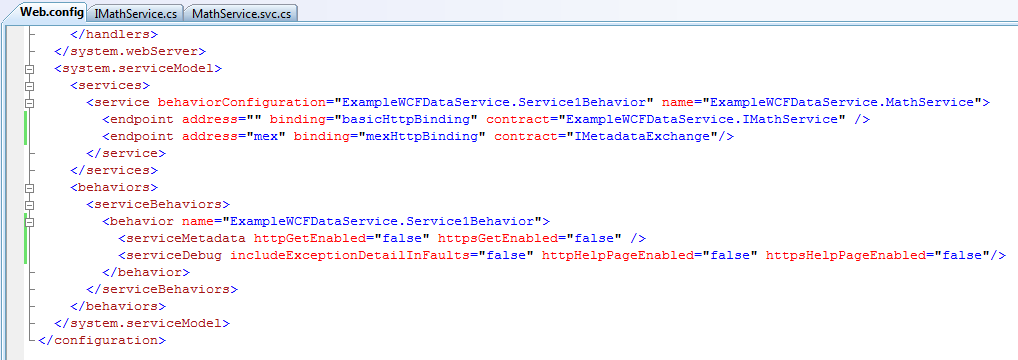
Task: Open the IMathService.cs tab
Action: pos(136,14)
